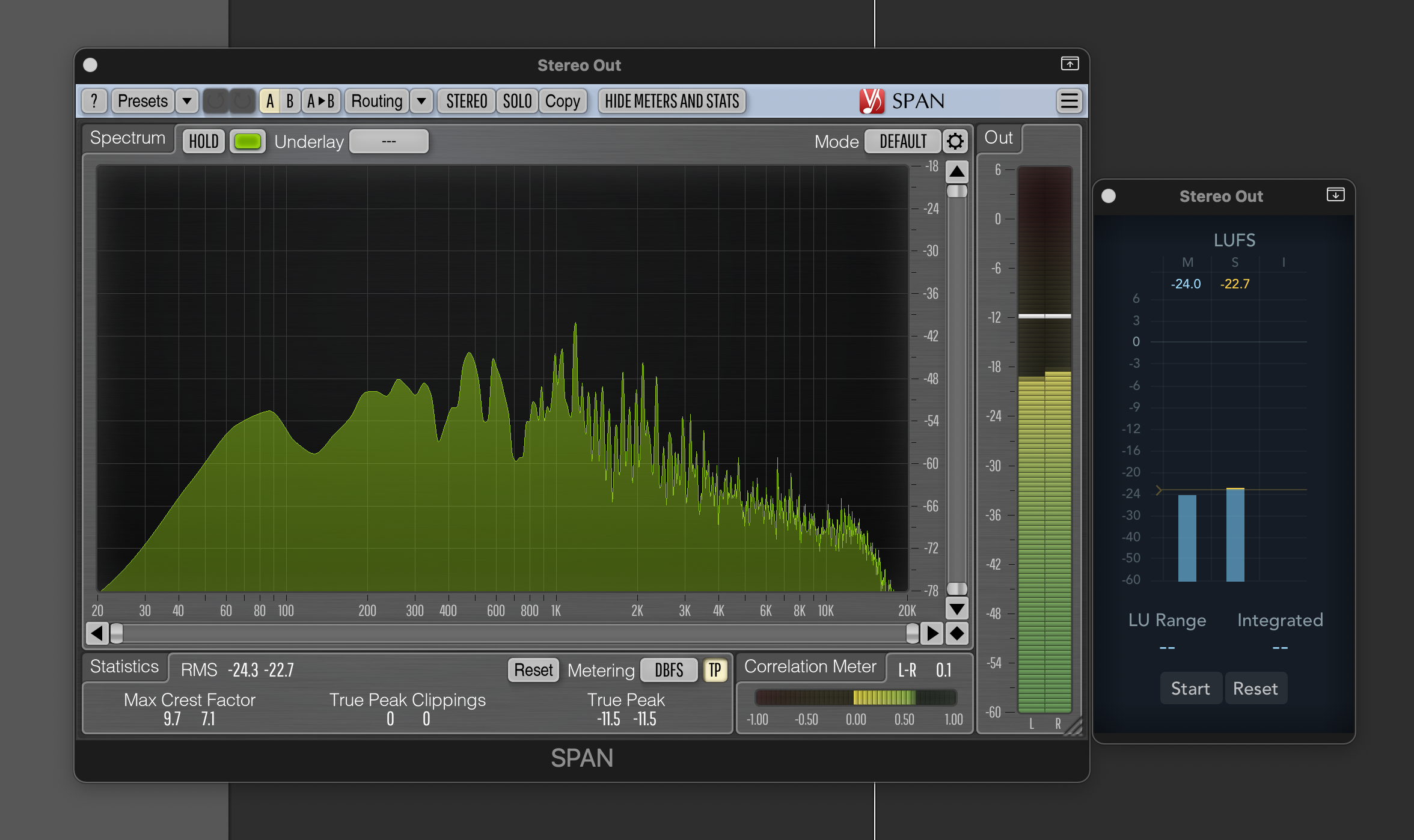Open the Mode DEFAULT selector
The width and height of the screenshot is (1414, 840).
[903, 142]
